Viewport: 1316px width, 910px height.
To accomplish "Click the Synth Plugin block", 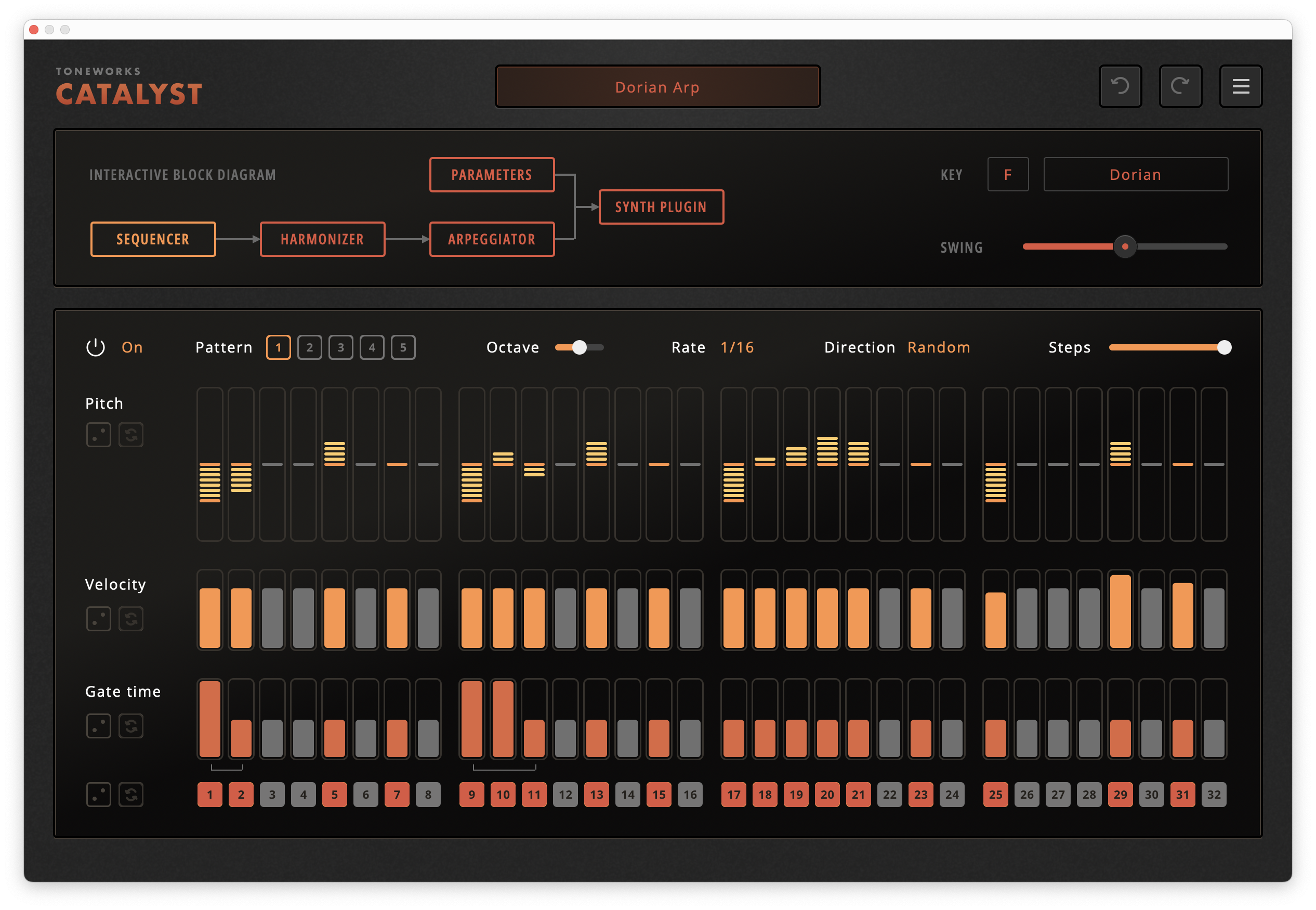I will [661, 206].
